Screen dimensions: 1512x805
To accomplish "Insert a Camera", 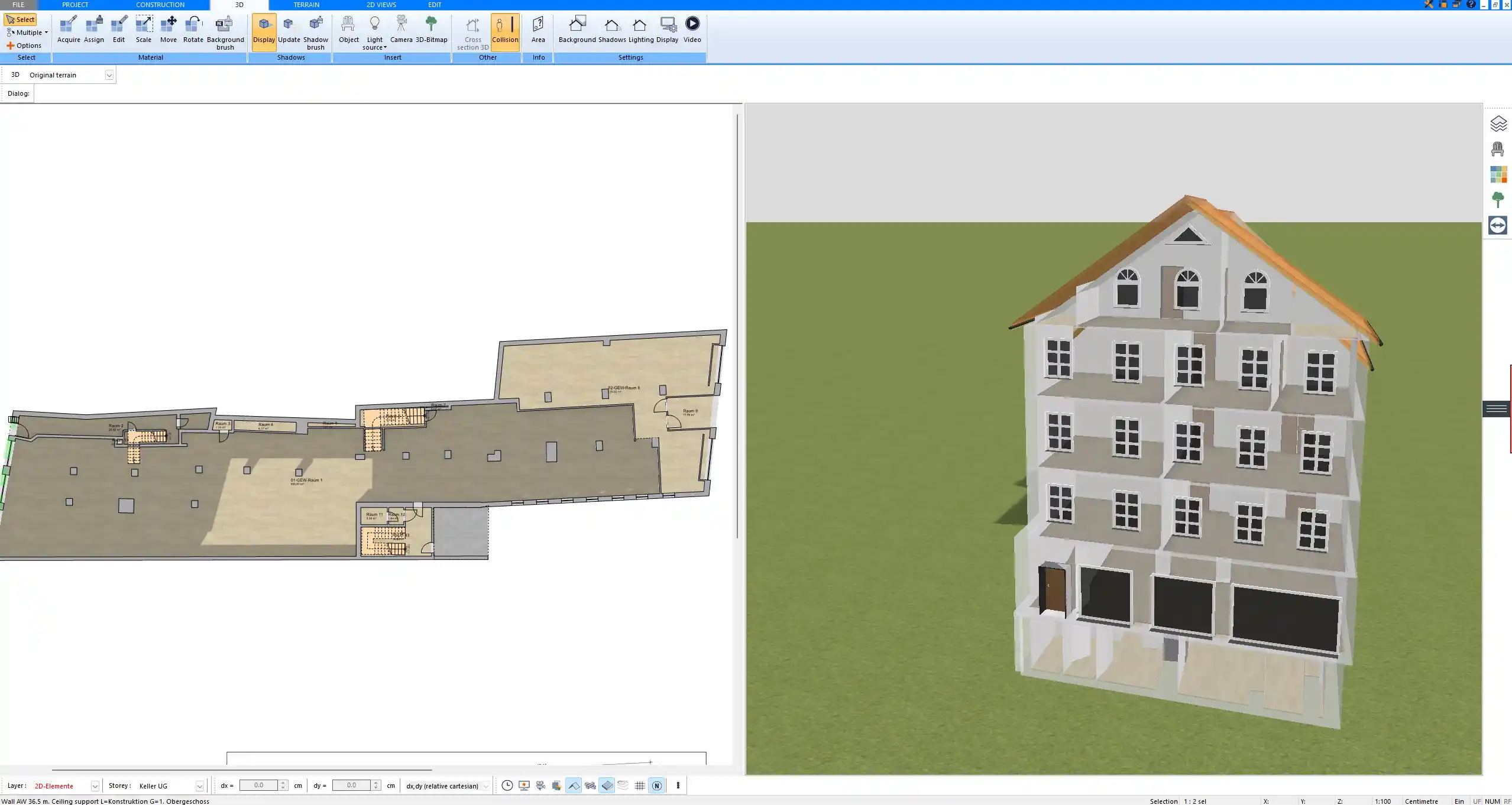I will (x=402, y=30).
